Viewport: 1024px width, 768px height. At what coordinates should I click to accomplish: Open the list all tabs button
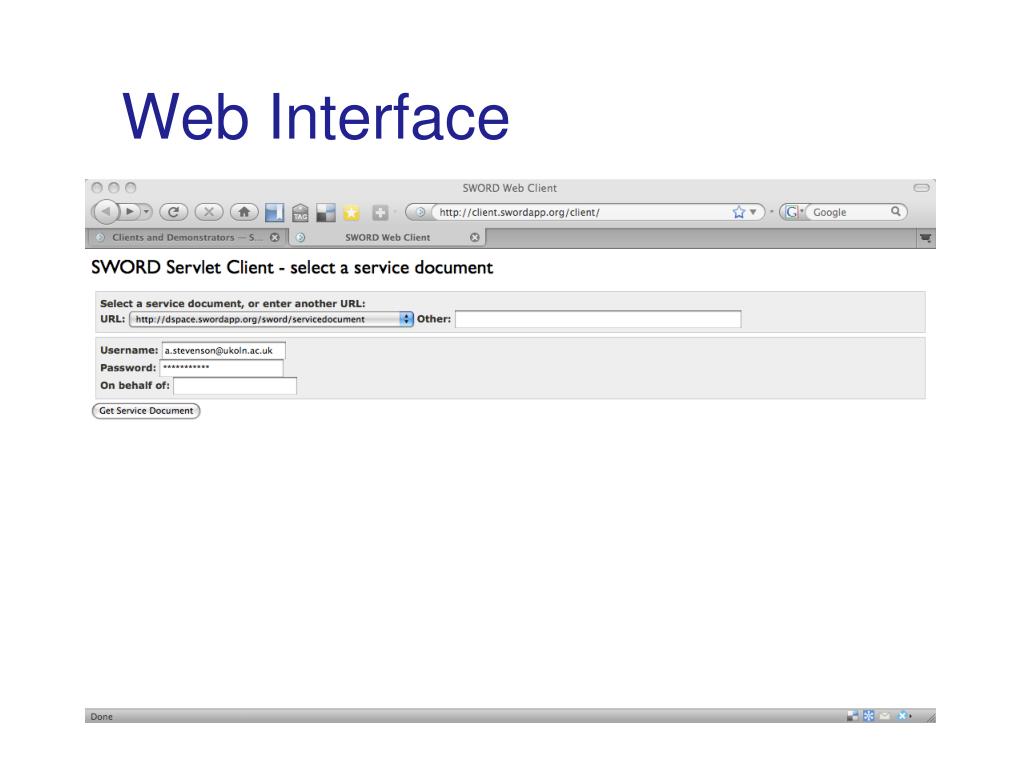[926, 238]
